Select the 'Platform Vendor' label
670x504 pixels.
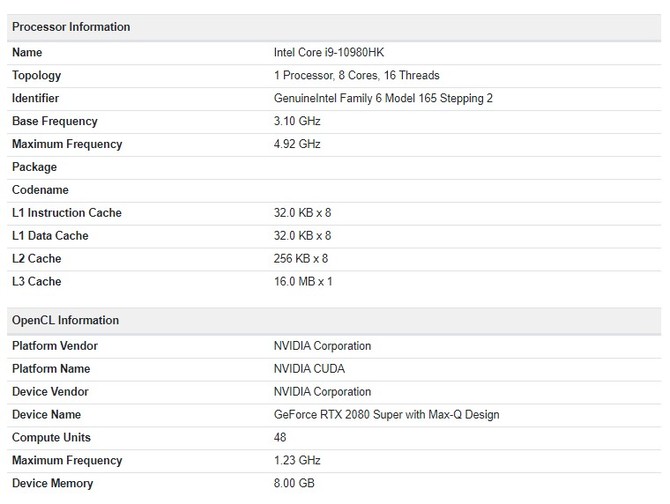(x=55, y=346)
